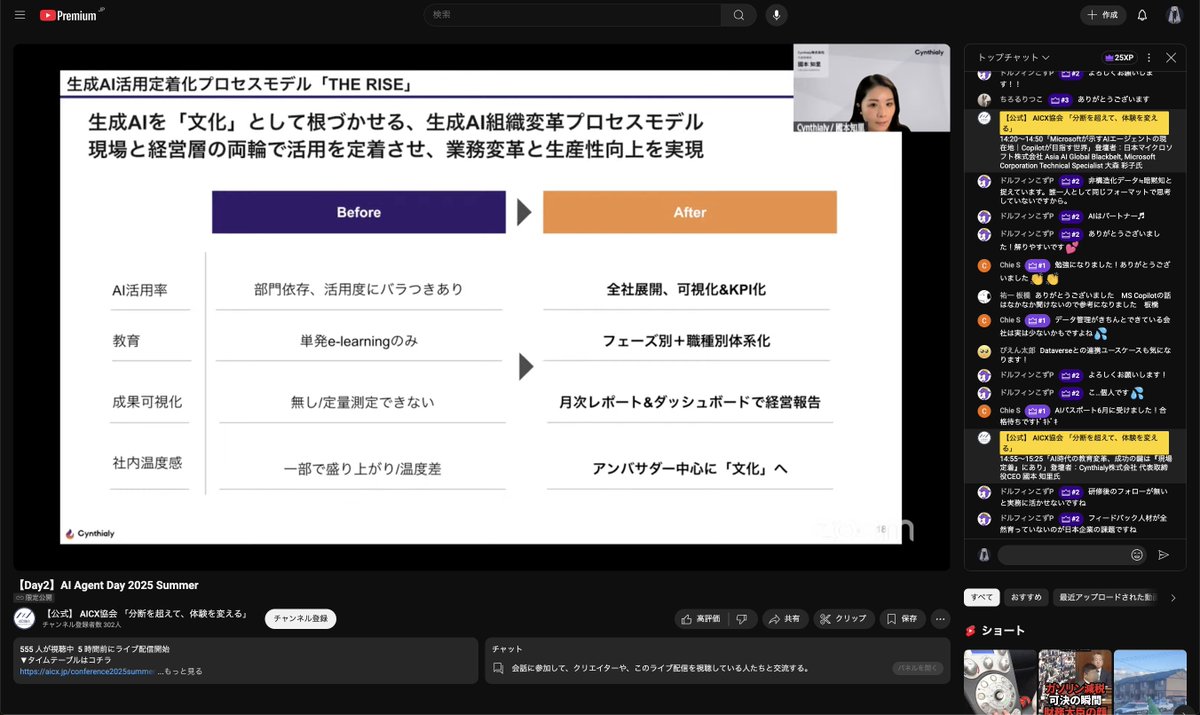1200x715 pixels.
Task: Click the パネルを開く button in chat card
Action: (917, 668)
